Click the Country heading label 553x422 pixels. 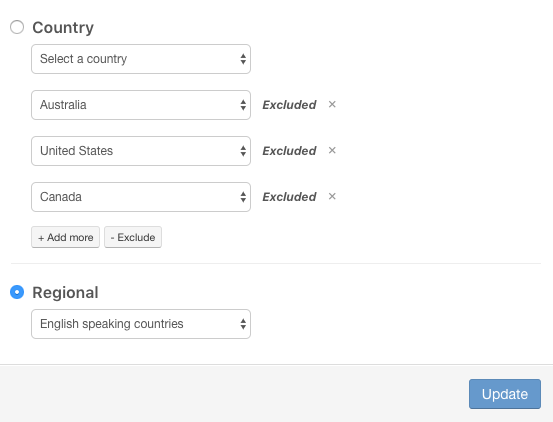[63, 27]
